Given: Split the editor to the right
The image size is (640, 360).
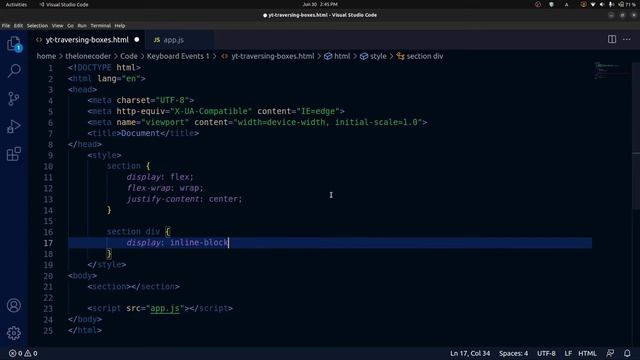Looking at the screenshot, I should pos(612,40).
